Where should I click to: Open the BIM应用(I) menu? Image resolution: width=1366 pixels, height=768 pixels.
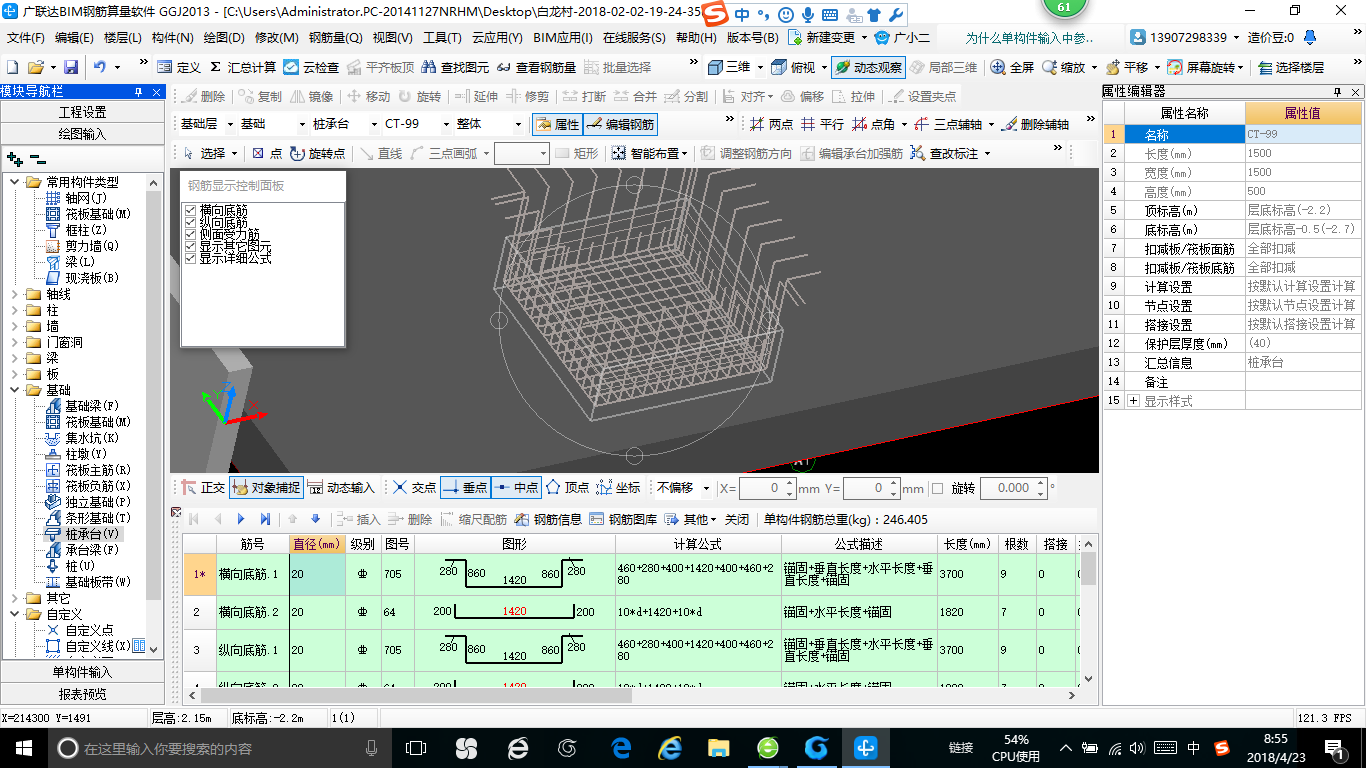click(563, 38)
